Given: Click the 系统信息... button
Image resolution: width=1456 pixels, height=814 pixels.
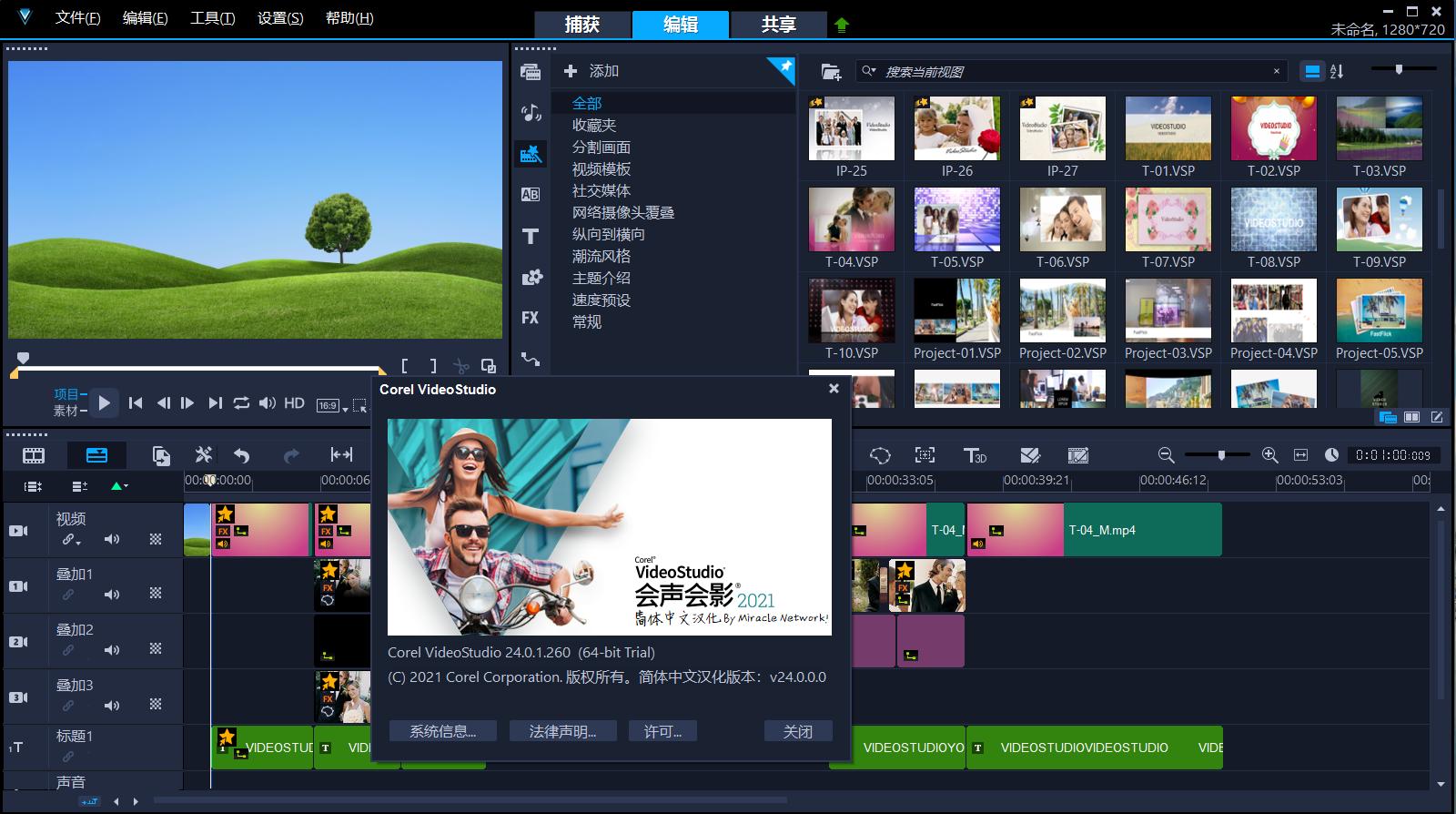Looking at the screenshot, I should (443, 731).
